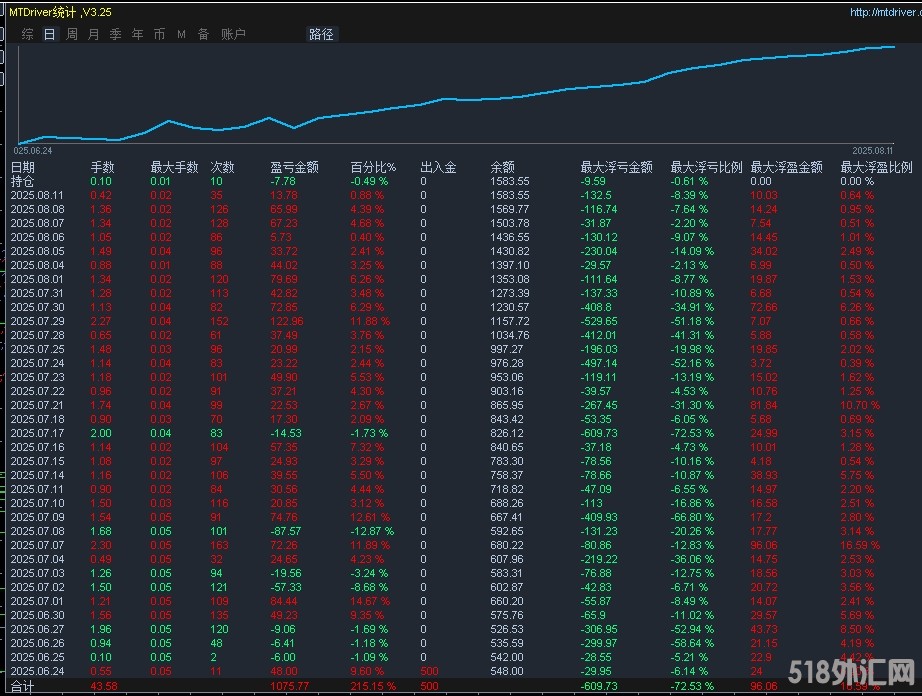Select the 日 daily statistics tab
This screenshot has height=696, width=922.
click(49, 34)
